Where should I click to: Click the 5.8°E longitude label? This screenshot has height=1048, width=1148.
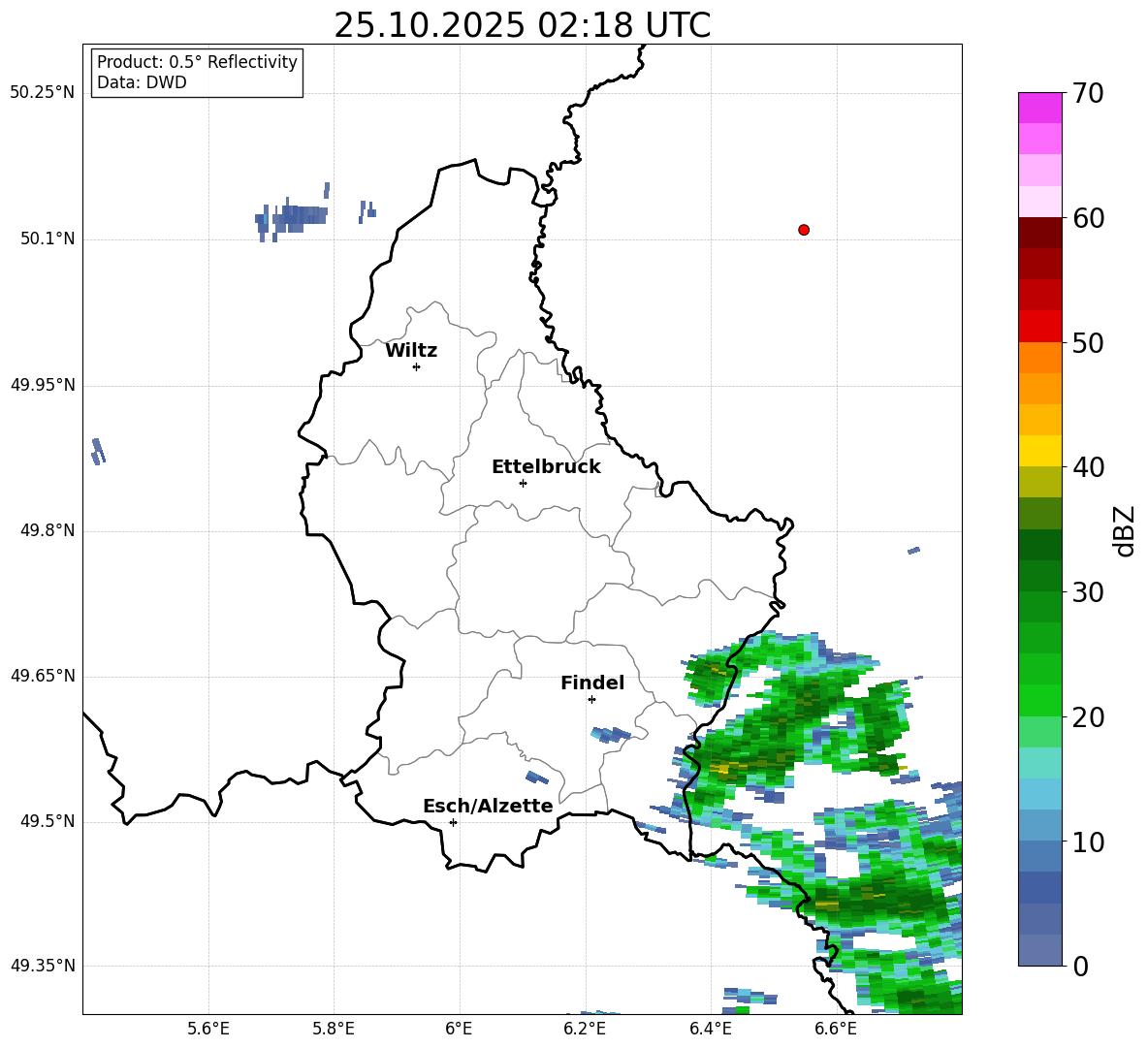click(334, 1029)
